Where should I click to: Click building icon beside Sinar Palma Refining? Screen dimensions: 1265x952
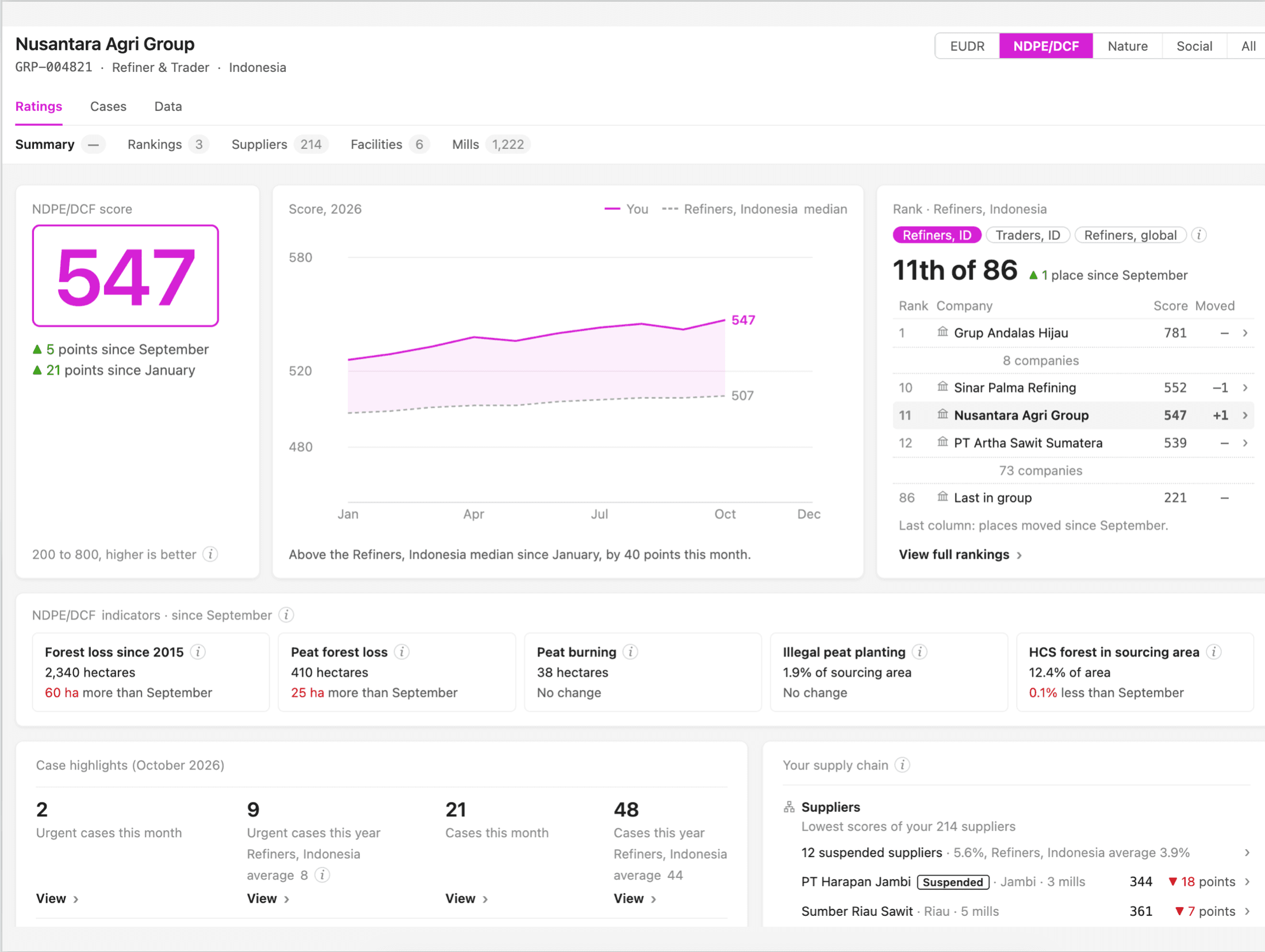point(942,387)
